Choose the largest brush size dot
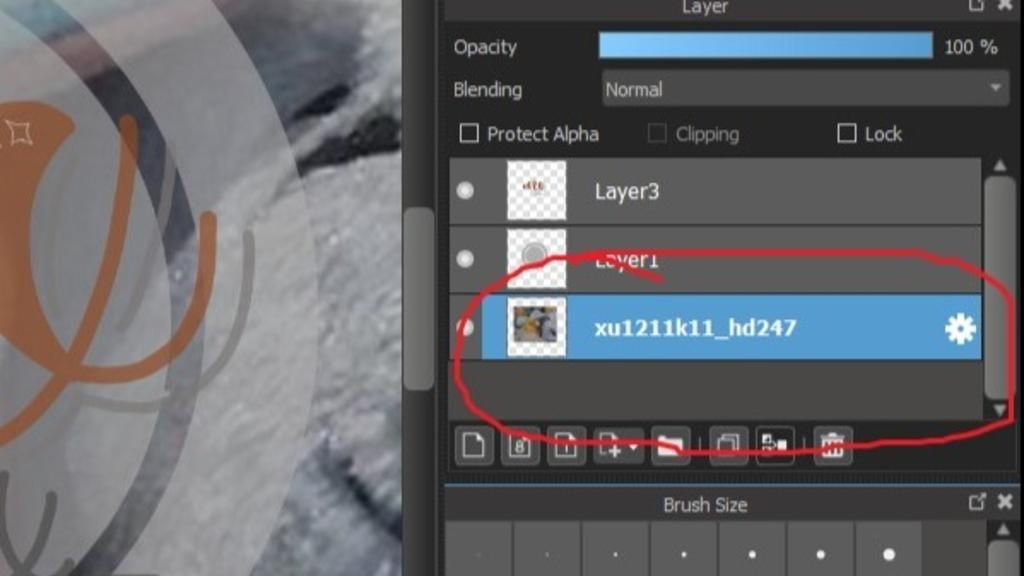The height and width of the screenshot is (576, 1024). pyautogui.click(x=889, y=554)
